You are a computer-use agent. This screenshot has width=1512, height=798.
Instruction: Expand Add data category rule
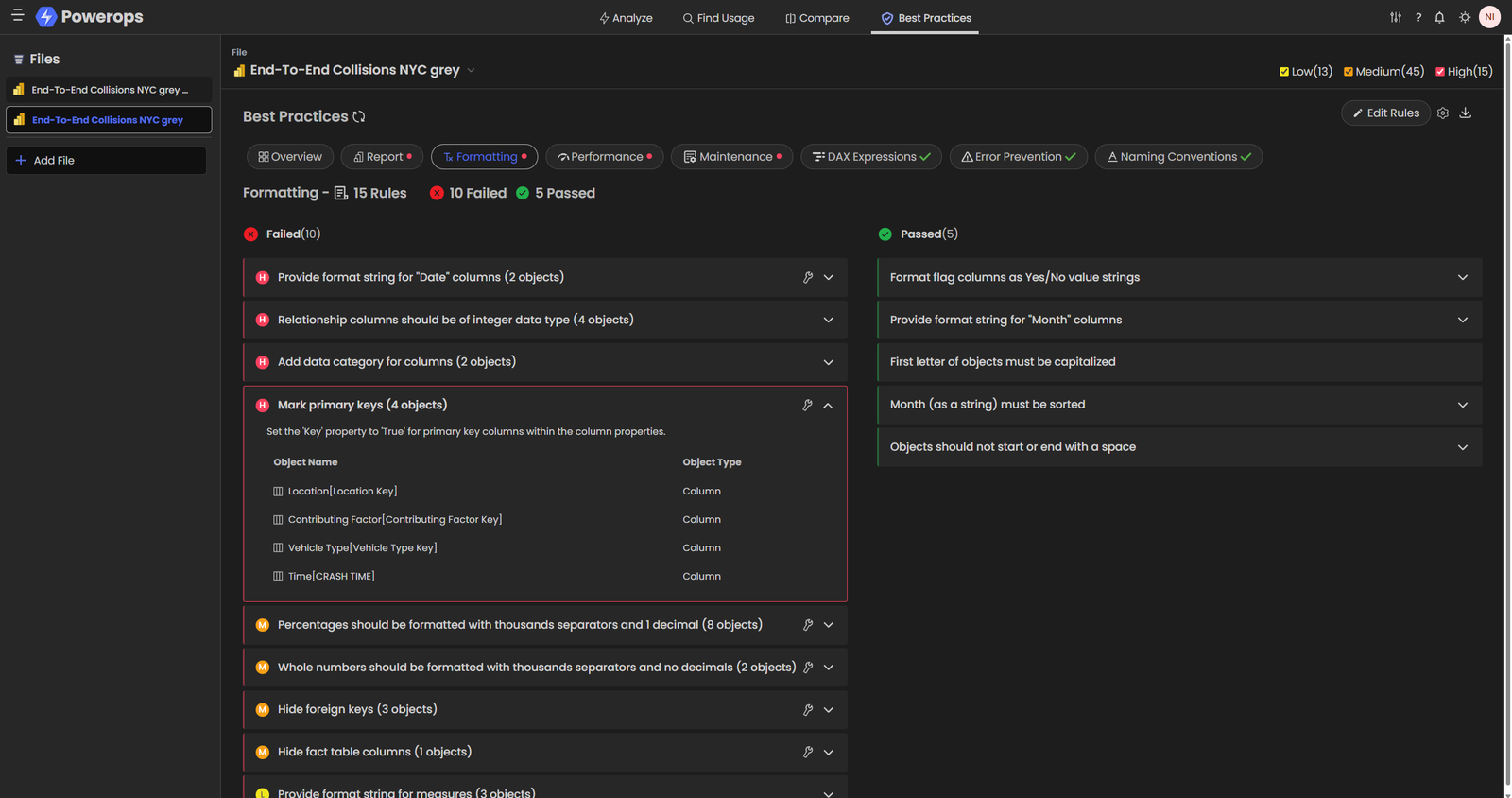[829, 362]
